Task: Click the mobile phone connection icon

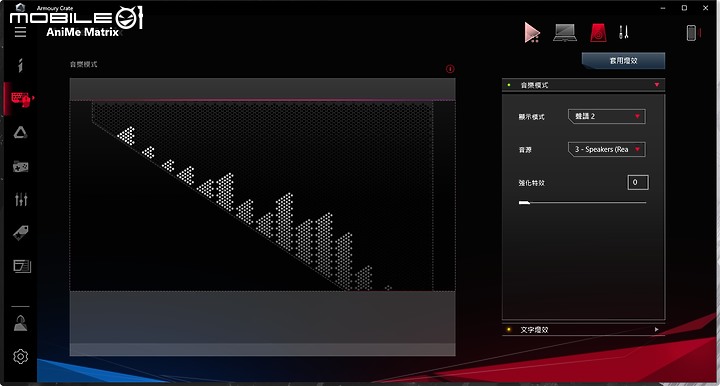Action: click(692, 33)
